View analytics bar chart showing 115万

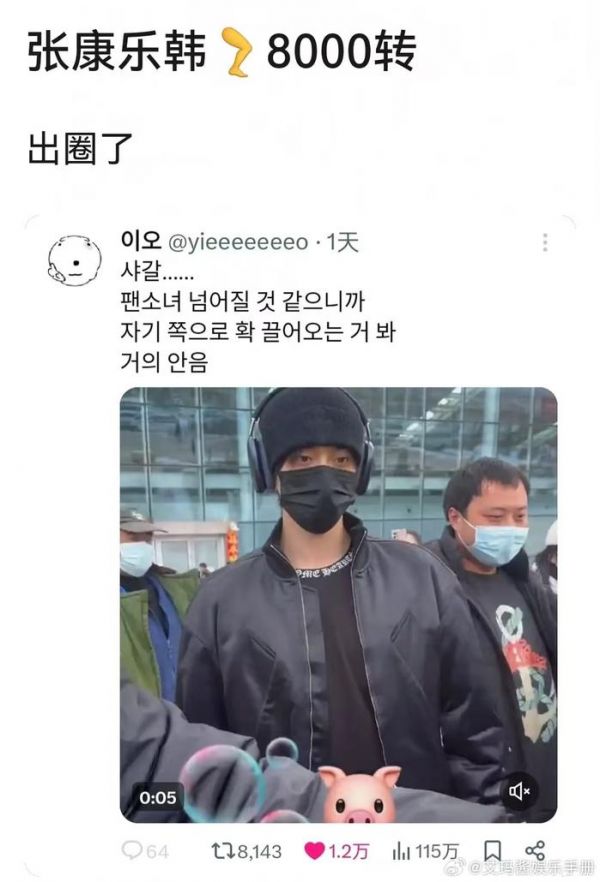(400, 850)
